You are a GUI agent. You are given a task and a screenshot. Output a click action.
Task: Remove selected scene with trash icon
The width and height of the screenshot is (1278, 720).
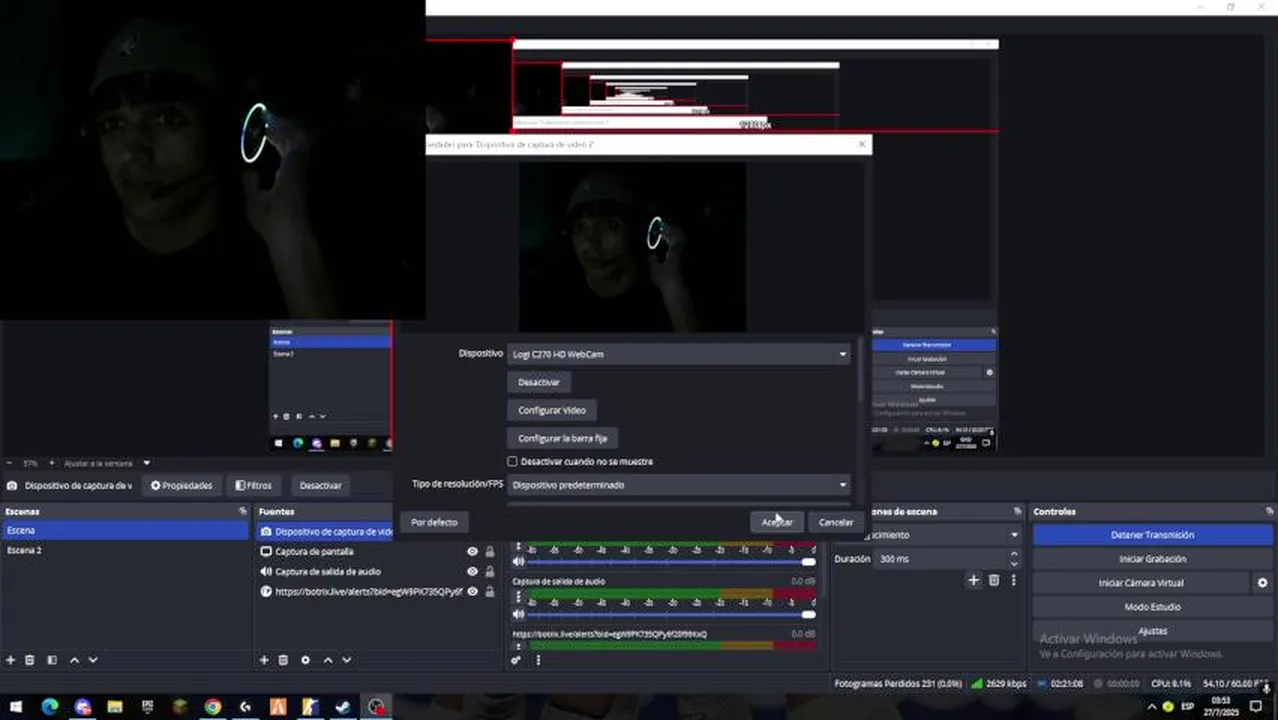[30, 660]
